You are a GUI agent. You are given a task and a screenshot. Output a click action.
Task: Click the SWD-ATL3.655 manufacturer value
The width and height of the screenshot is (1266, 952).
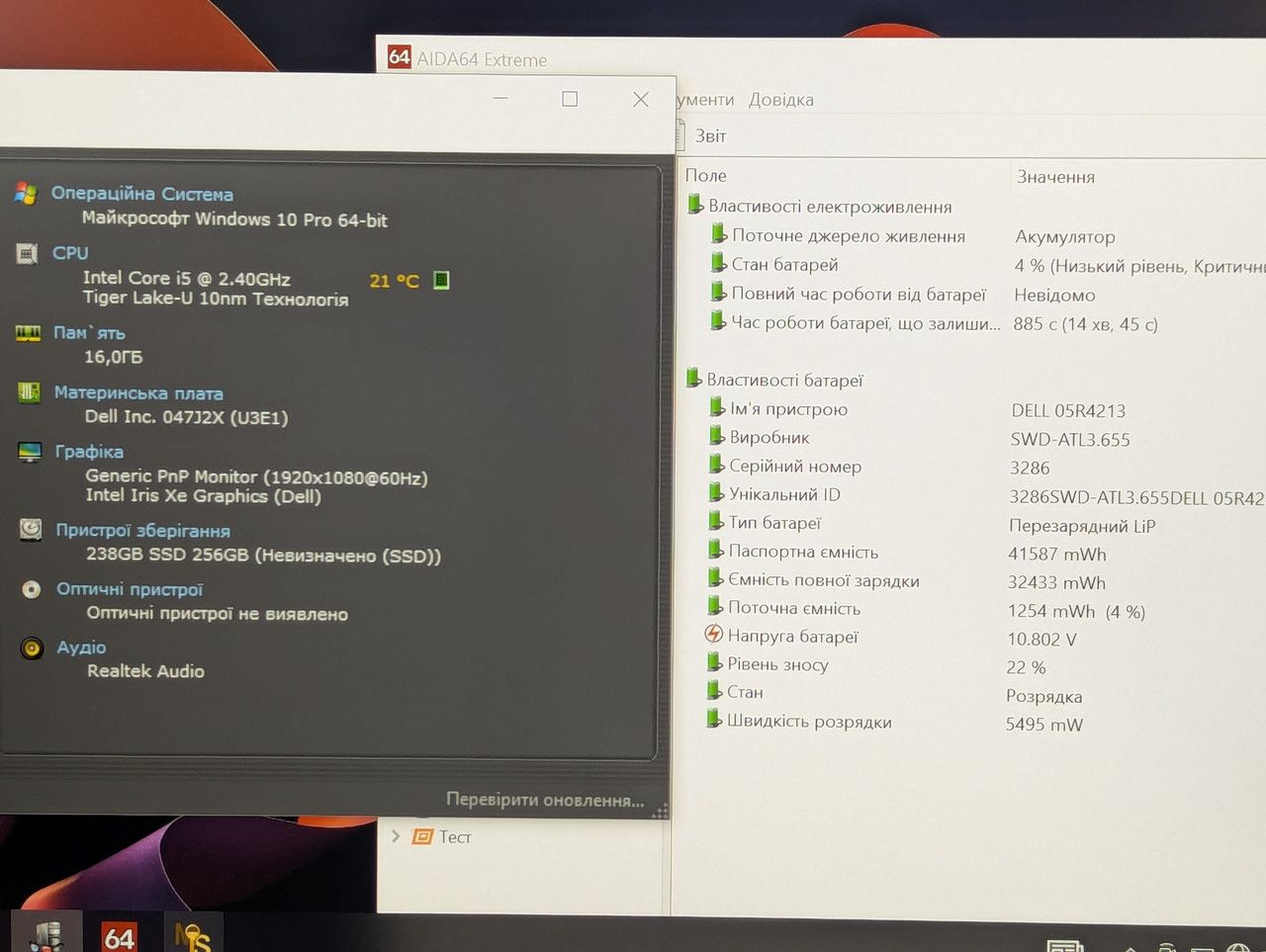pyautogui.click(x=1070, y=439)
